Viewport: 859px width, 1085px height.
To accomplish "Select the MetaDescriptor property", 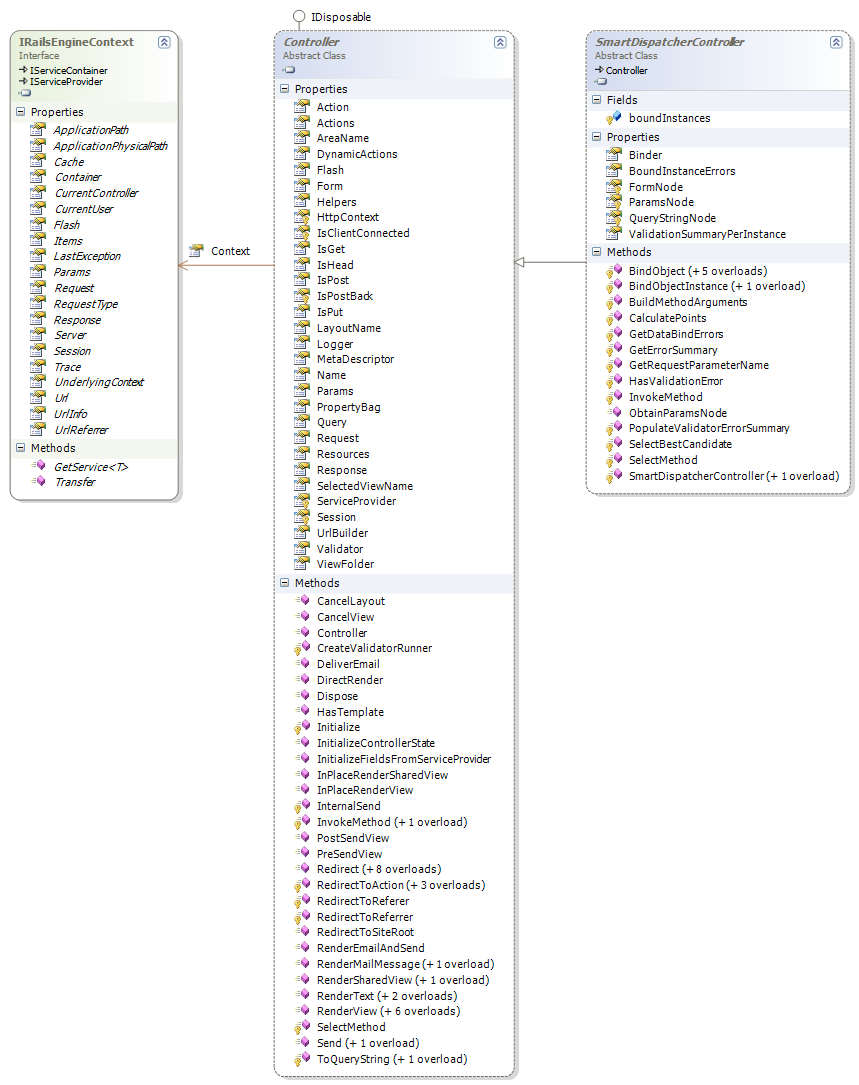I will pyautogui.click(x=356, y=359).
